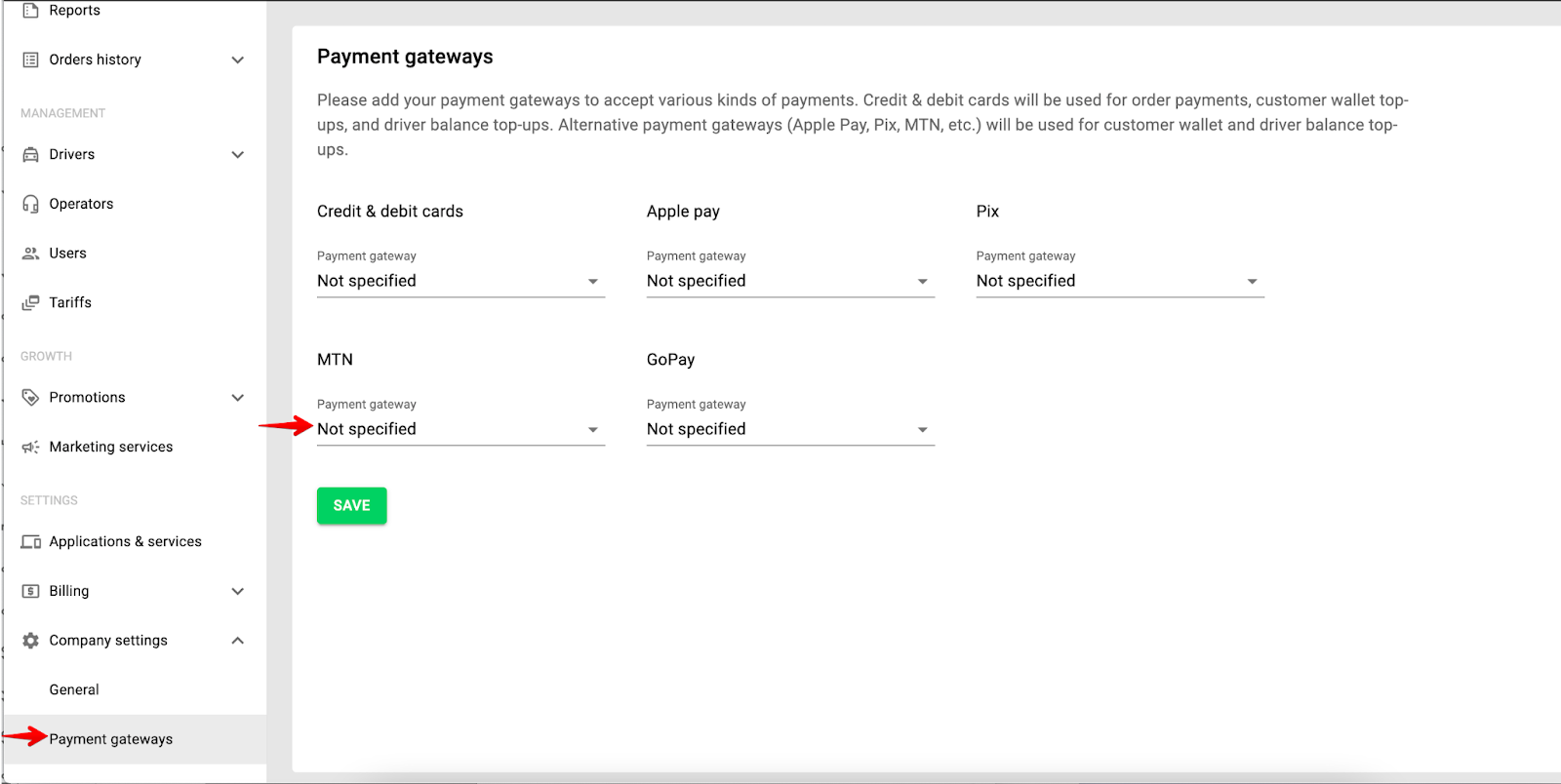The image size is (1561, 784).
Task: Click the Marketing services megaphone icon
Action: tap(30, 447)
